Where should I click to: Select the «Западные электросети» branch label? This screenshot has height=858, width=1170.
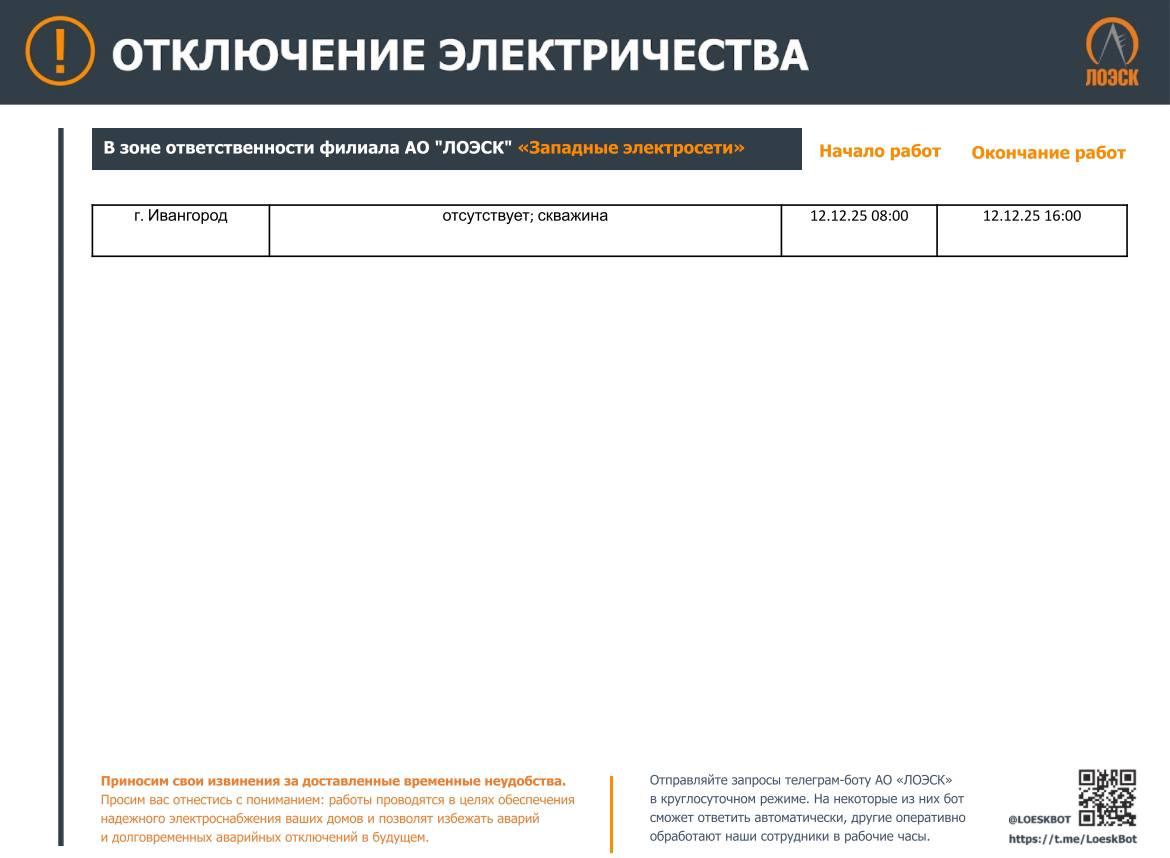631,148
